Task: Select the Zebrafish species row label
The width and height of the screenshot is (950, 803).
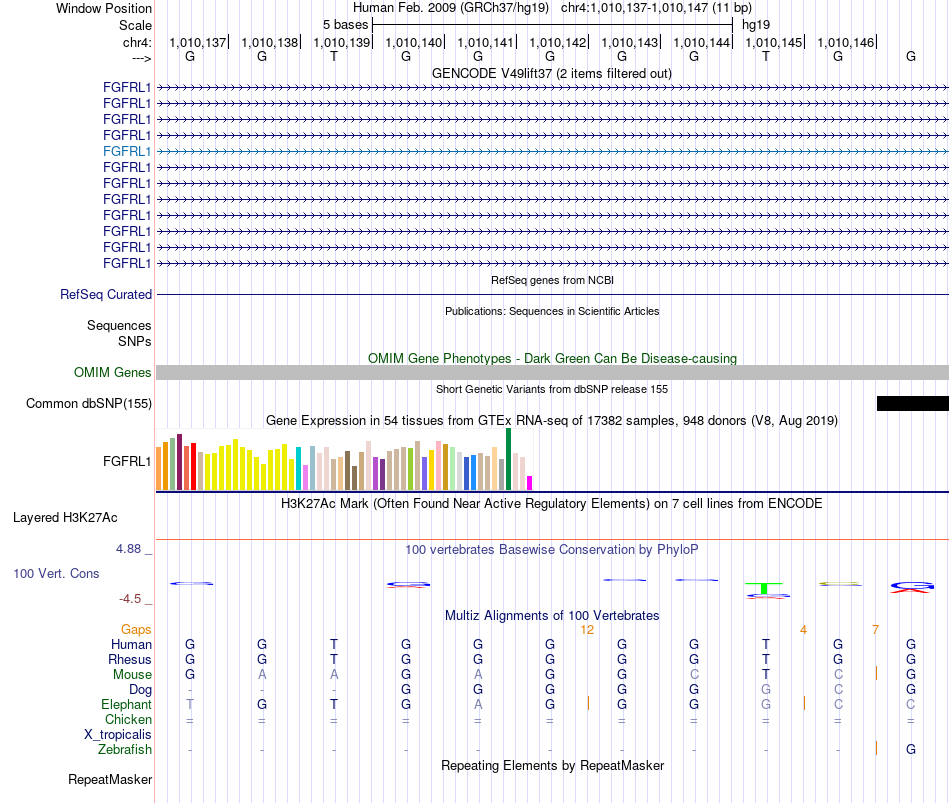Action: pos(125,750)
